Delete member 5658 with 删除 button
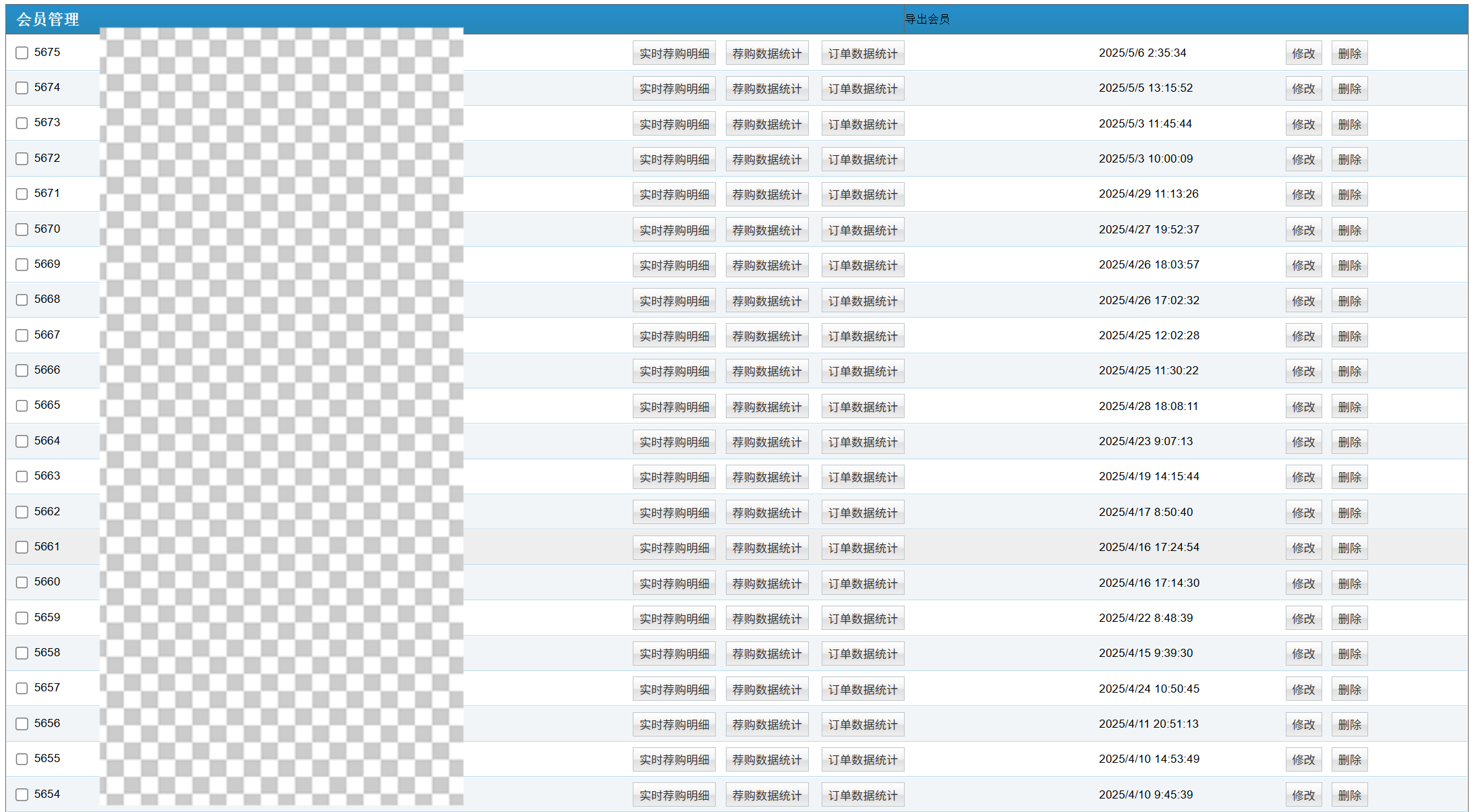This screenshot has width=1474, height=812. click(1349, 654)
